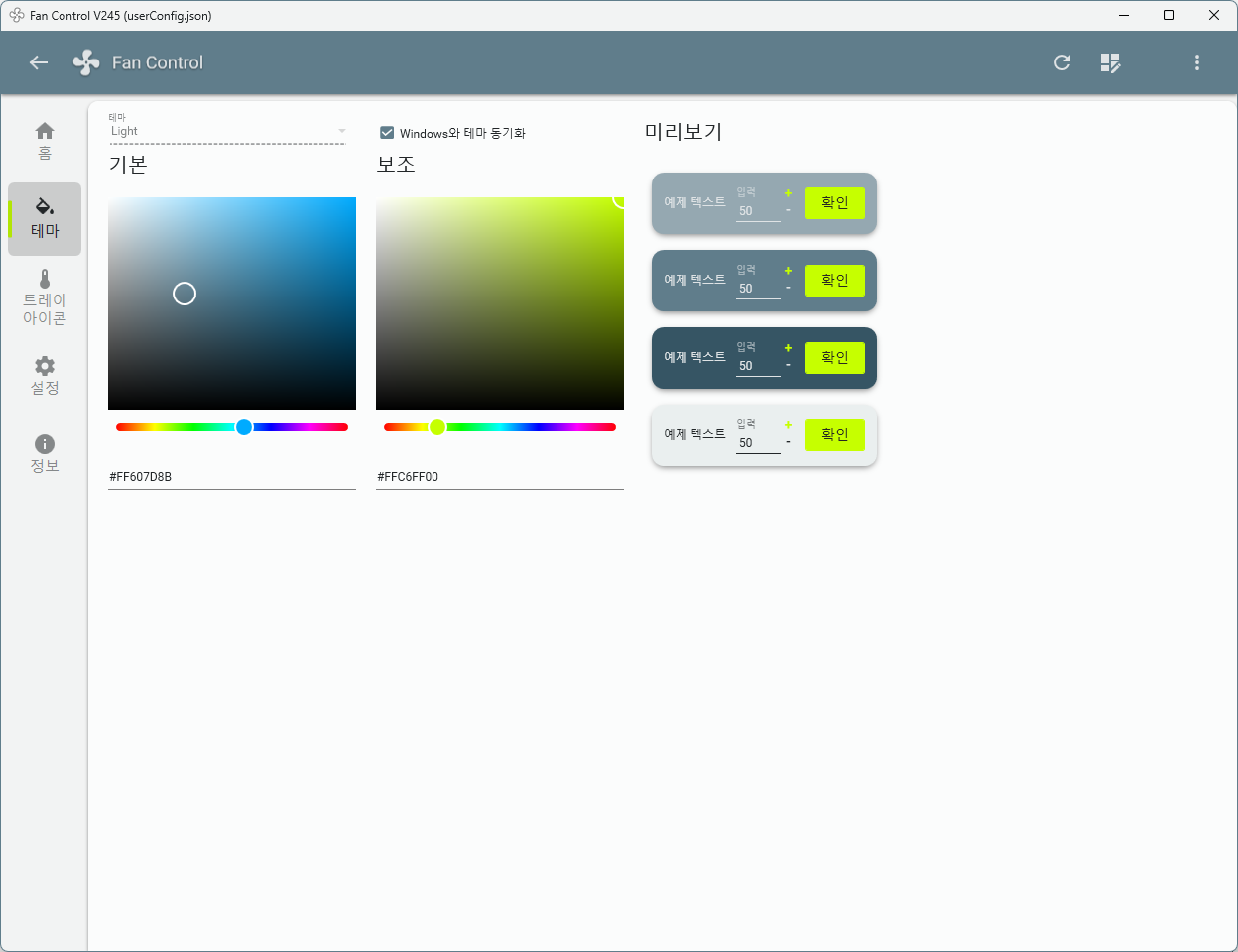Open the 홈 page from the sidebar
Image resolution: width=1238 pixels, height=952 pixels.
[45, 141]
